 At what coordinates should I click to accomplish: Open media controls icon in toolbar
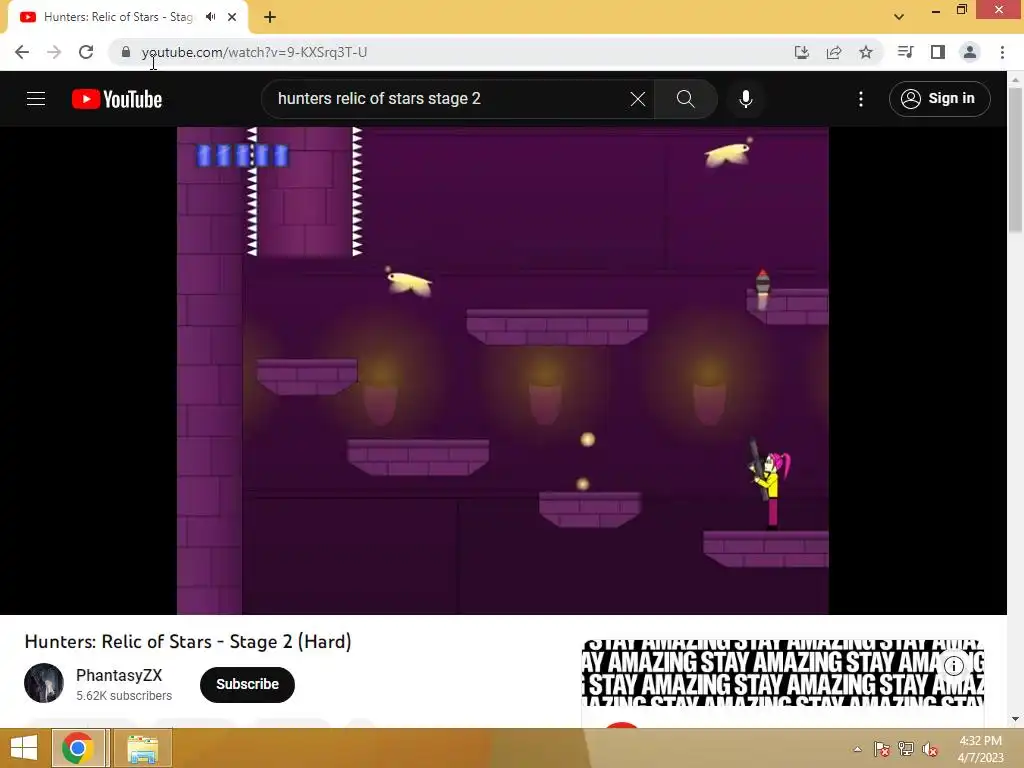(x=905, y=52)
